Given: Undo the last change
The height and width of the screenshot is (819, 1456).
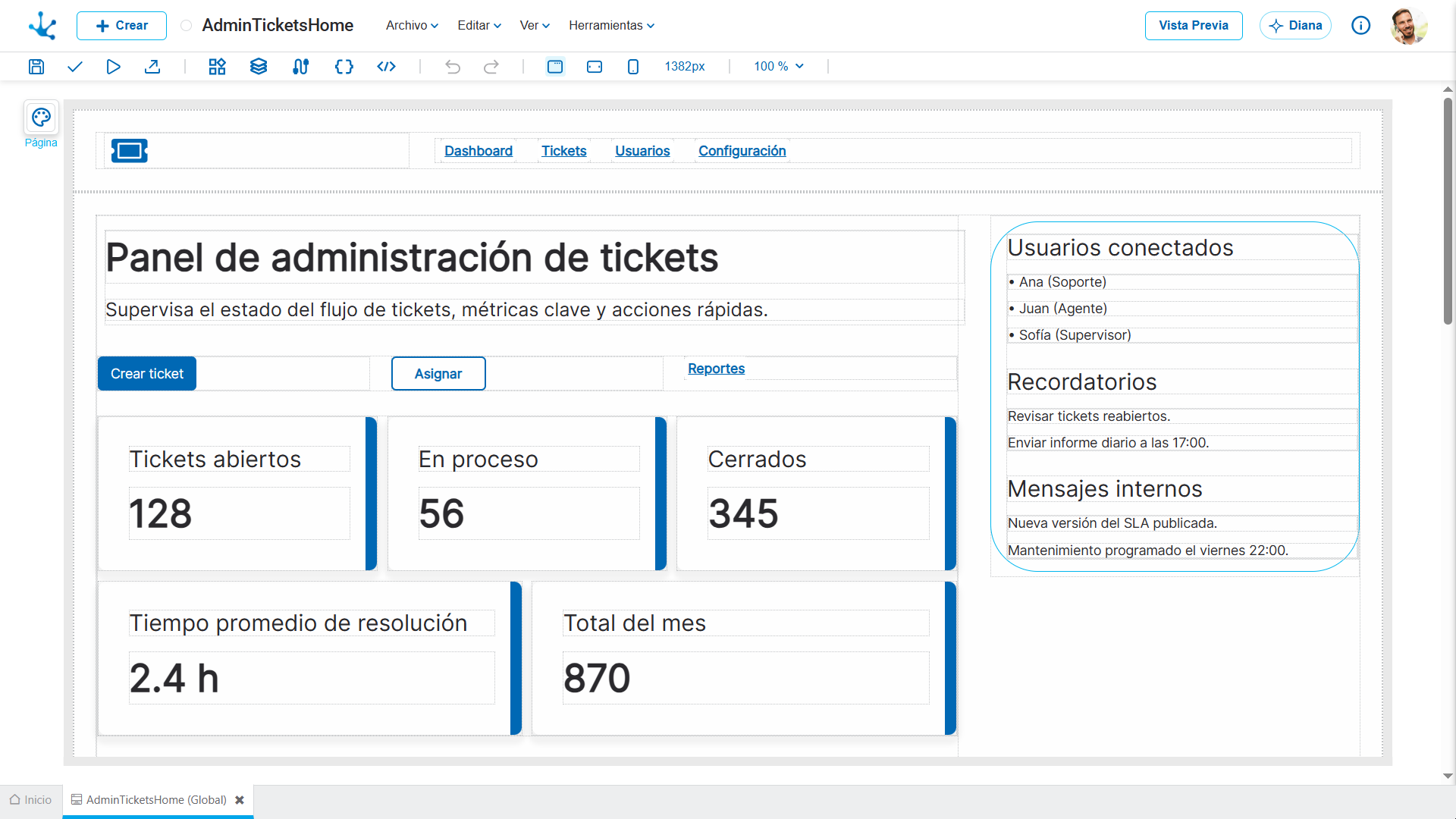Looking at the screenshot, I should [453, 67].
